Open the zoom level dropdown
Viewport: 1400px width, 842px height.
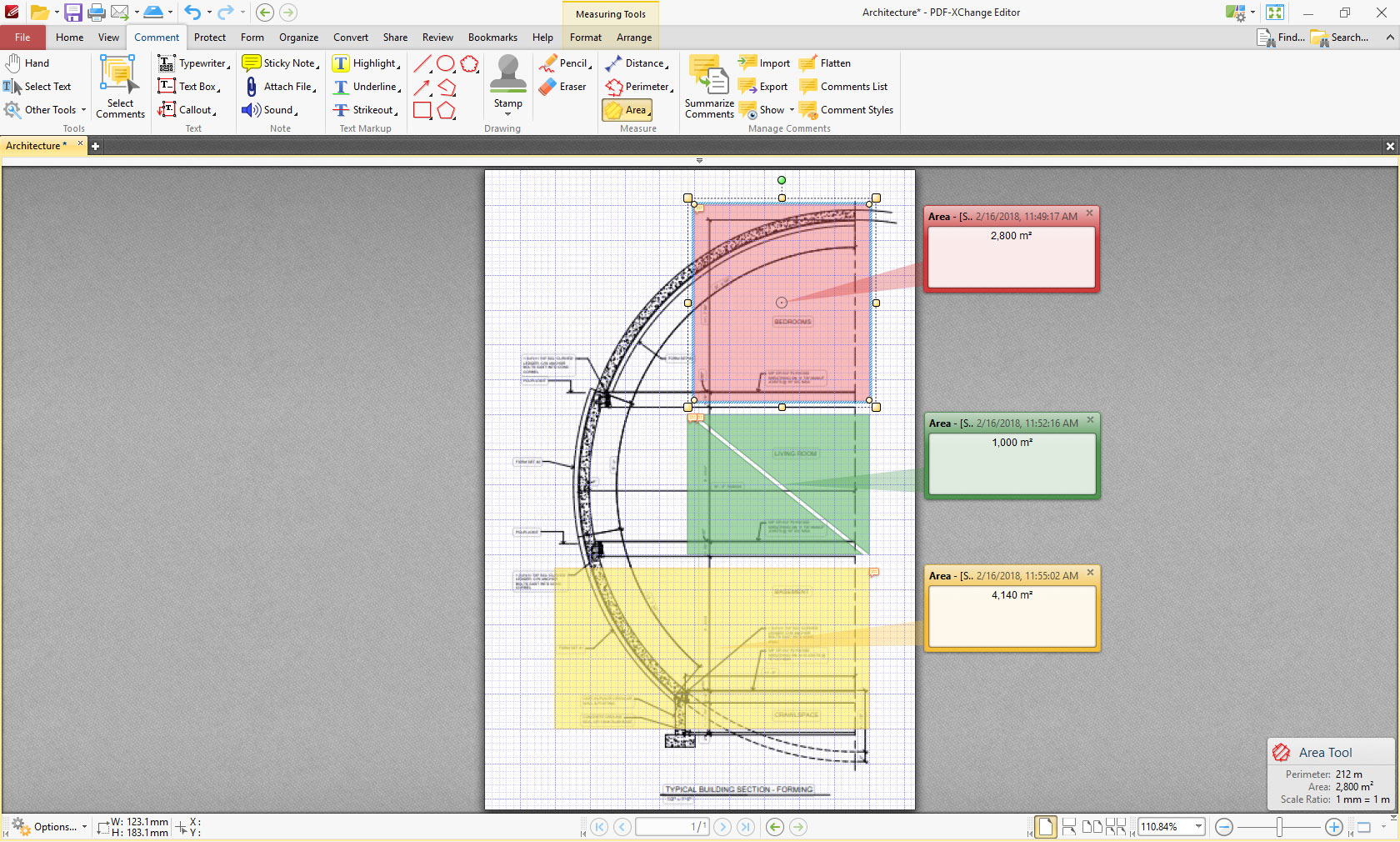click(x=1198, y=827)
